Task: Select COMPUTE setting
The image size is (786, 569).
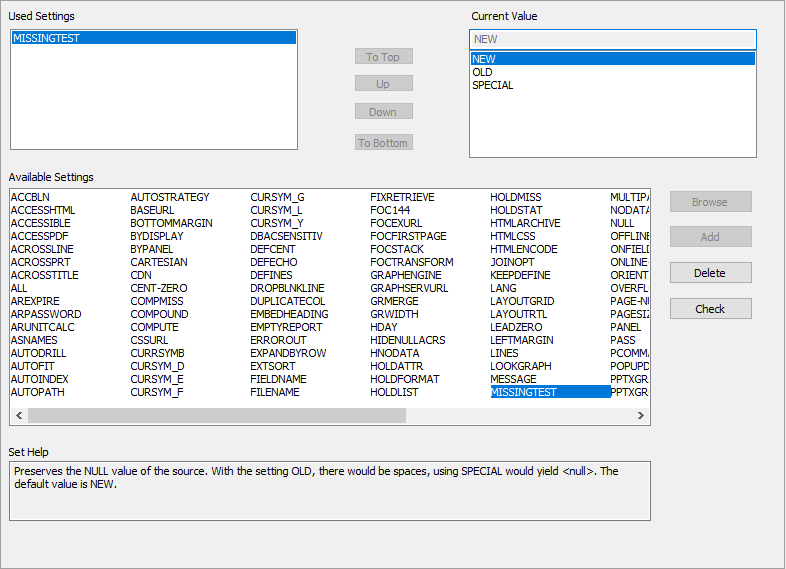Action: pyautogui.click(x=154, y=327)
